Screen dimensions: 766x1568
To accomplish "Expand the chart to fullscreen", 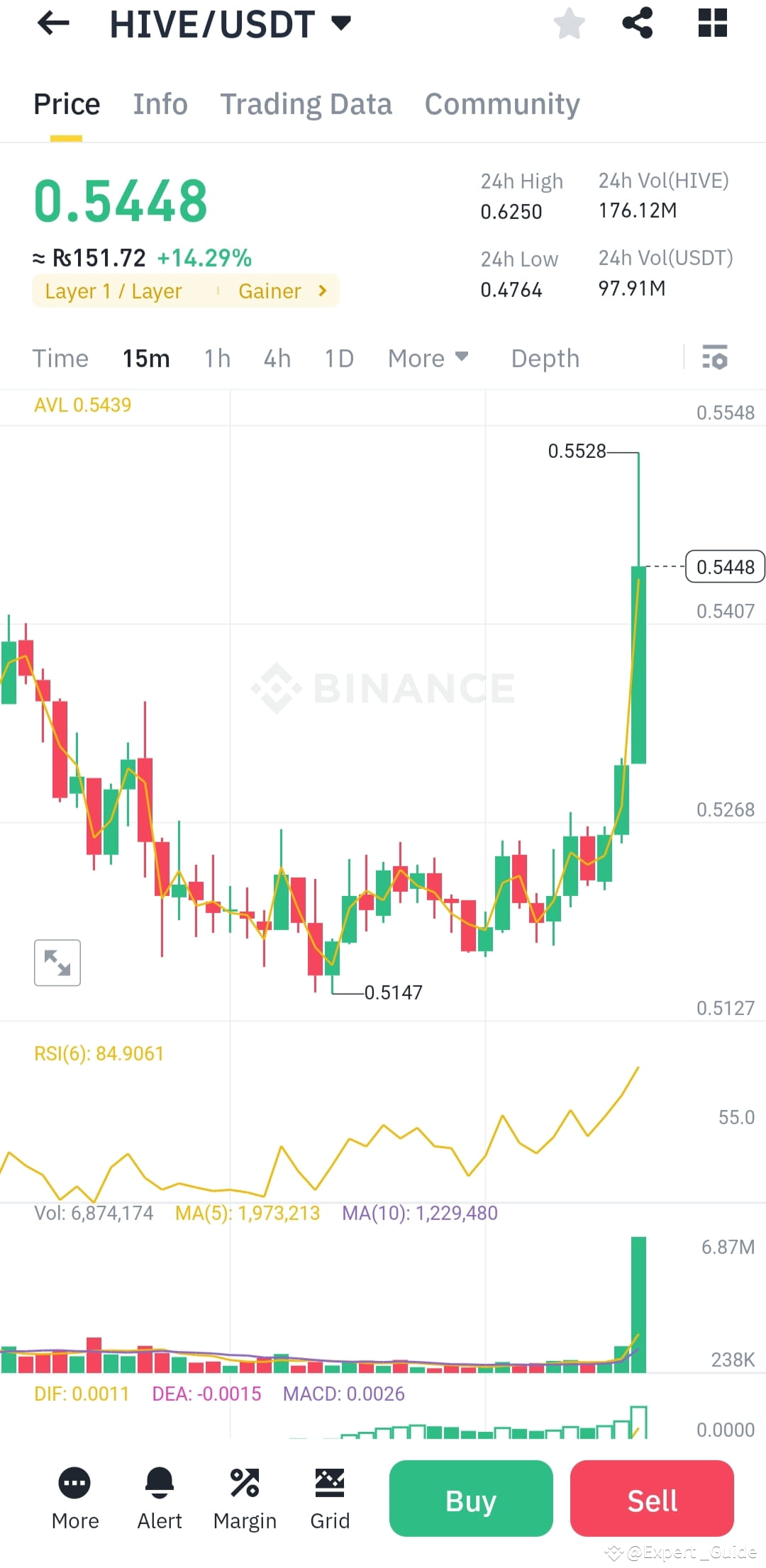I will [x=57, y=962].
